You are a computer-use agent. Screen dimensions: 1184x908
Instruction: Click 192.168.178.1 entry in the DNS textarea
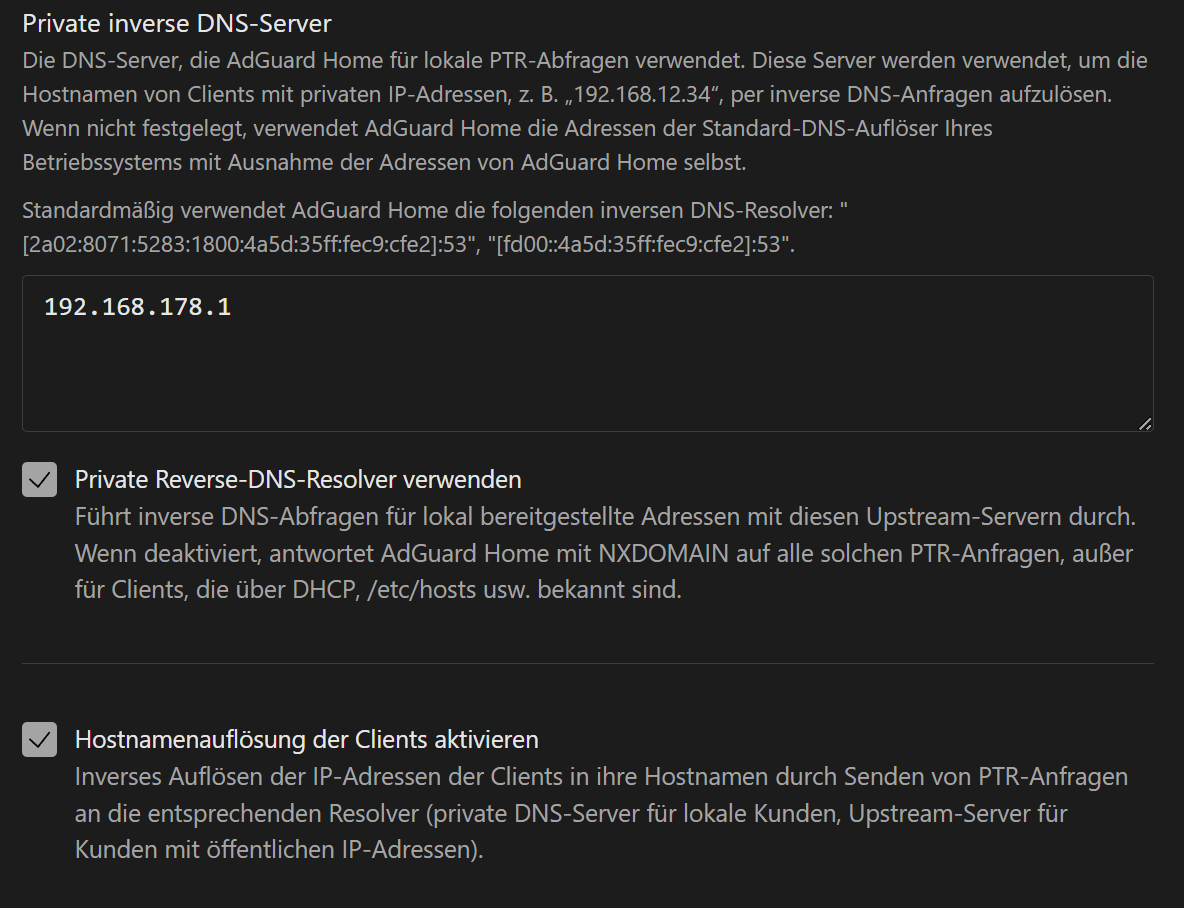tap(137, 307)
